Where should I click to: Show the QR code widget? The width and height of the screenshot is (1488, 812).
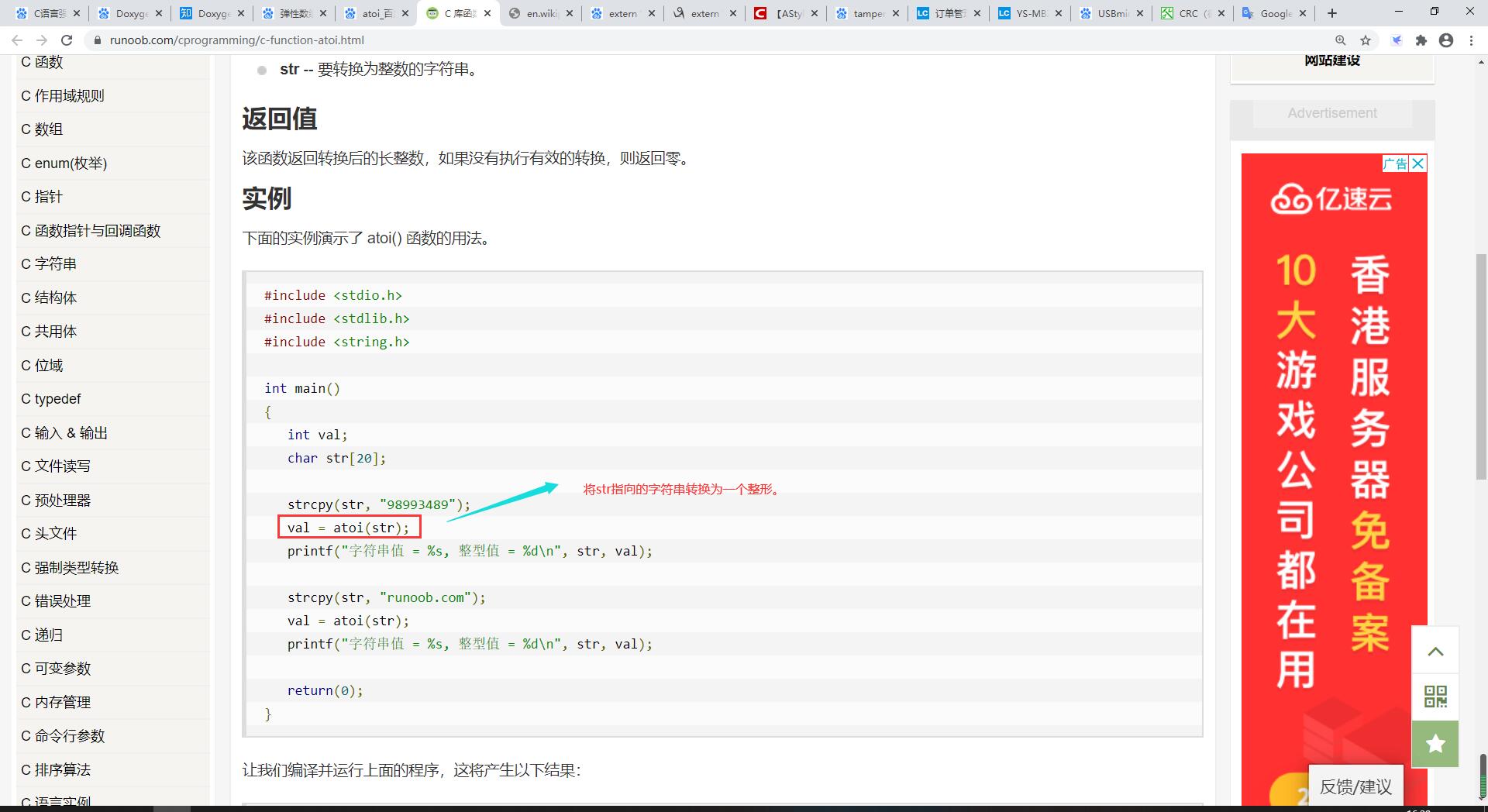1435,696
